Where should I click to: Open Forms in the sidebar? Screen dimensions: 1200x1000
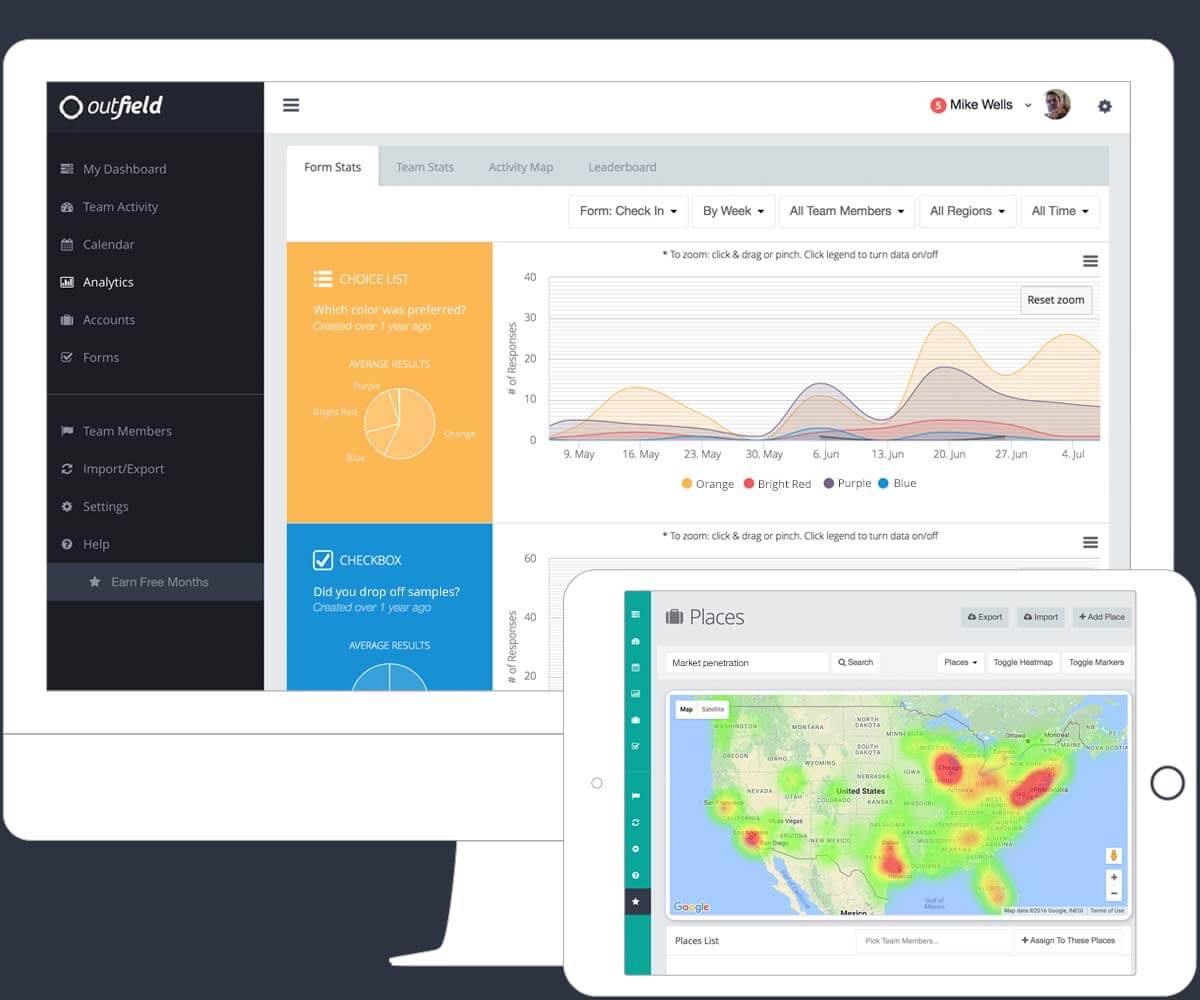point(155,357)
